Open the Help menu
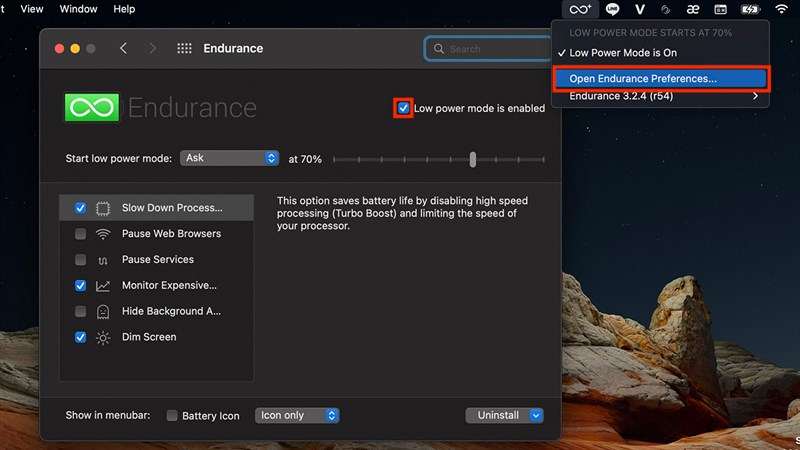The height and width of the screenshot is (450, 800). point(124,9)
